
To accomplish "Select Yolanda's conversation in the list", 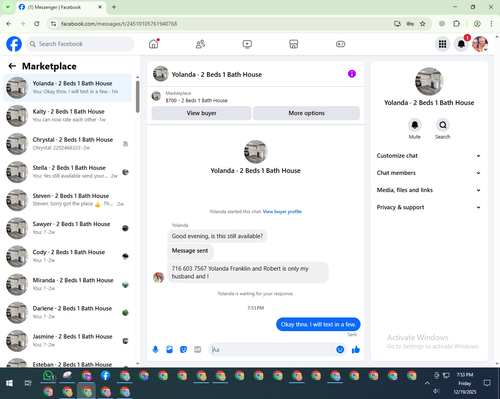I will pos(67,87).
